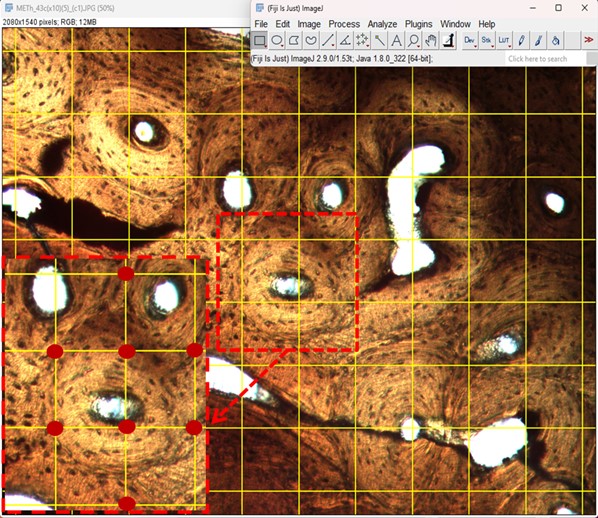Open the Help menu
Image resolution: width=598 pixels, height=518 pixels.
click(x=487, y=24)
